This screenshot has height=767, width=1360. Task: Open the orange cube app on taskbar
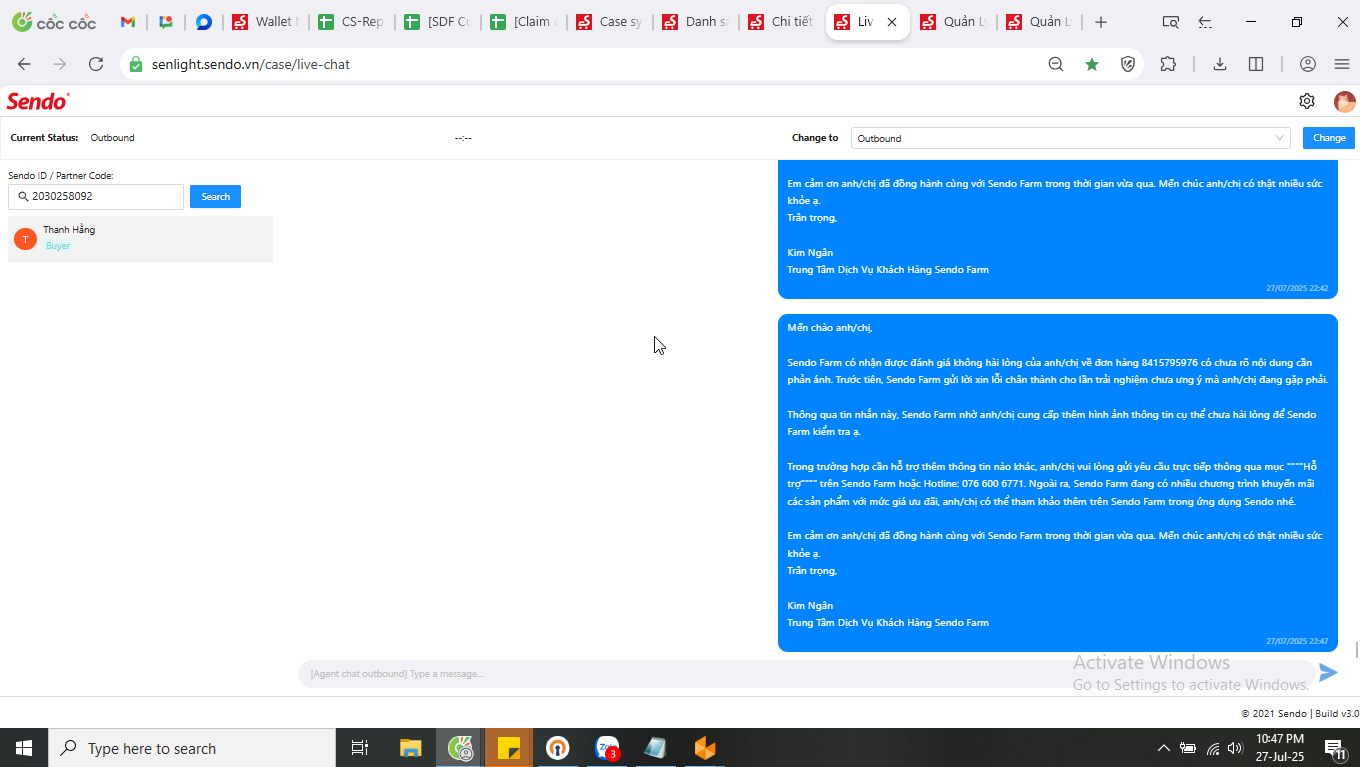(705, 748)
